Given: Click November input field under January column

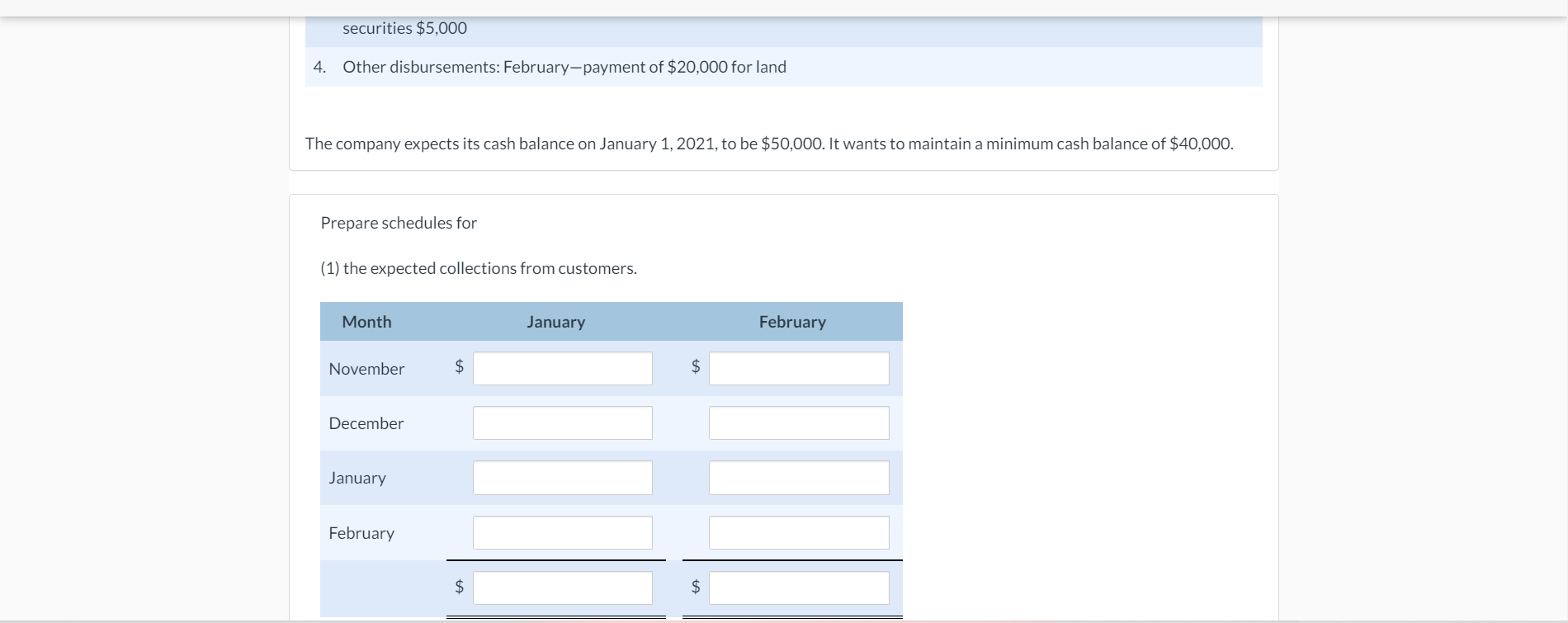Looking at the screenshot, I should 562,368.
